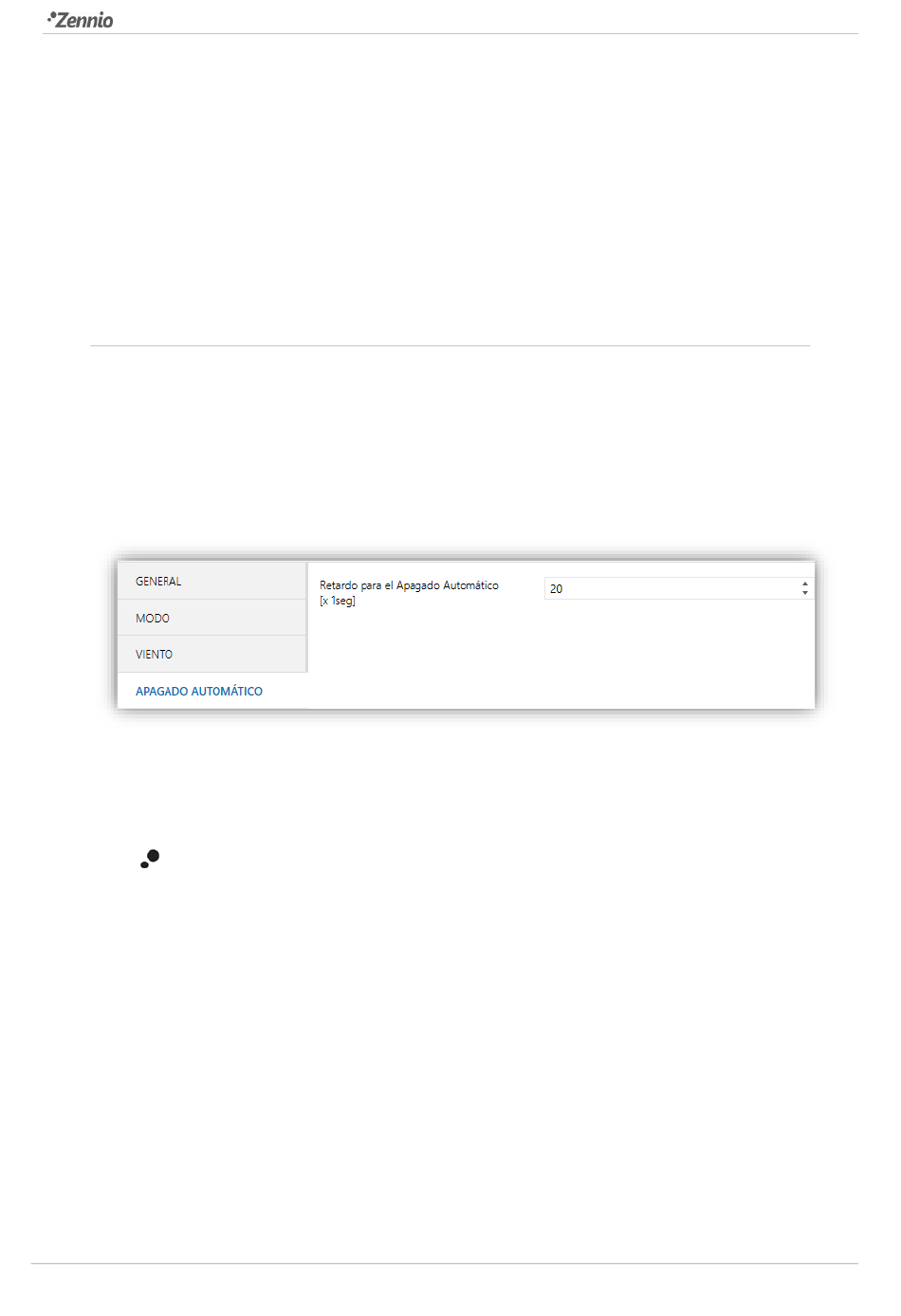Screen dimensions: 901x1316
Task: Click the divider between MODO and VIENTO
Action: tap(211, 636)
